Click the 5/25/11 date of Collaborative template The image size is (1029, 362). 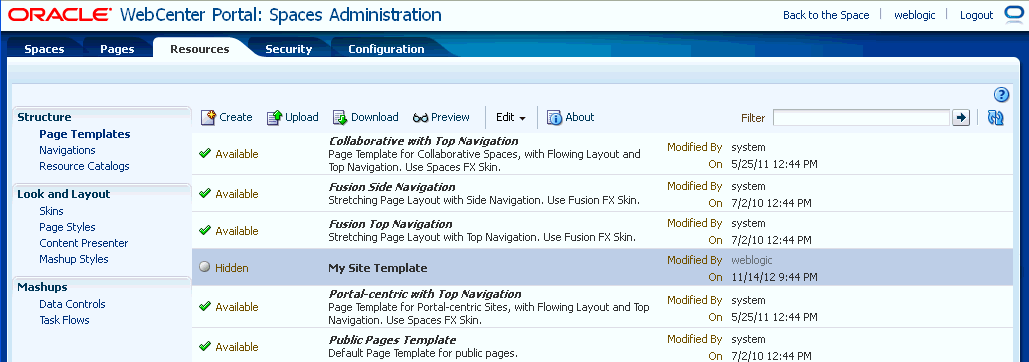click(774, 164)
